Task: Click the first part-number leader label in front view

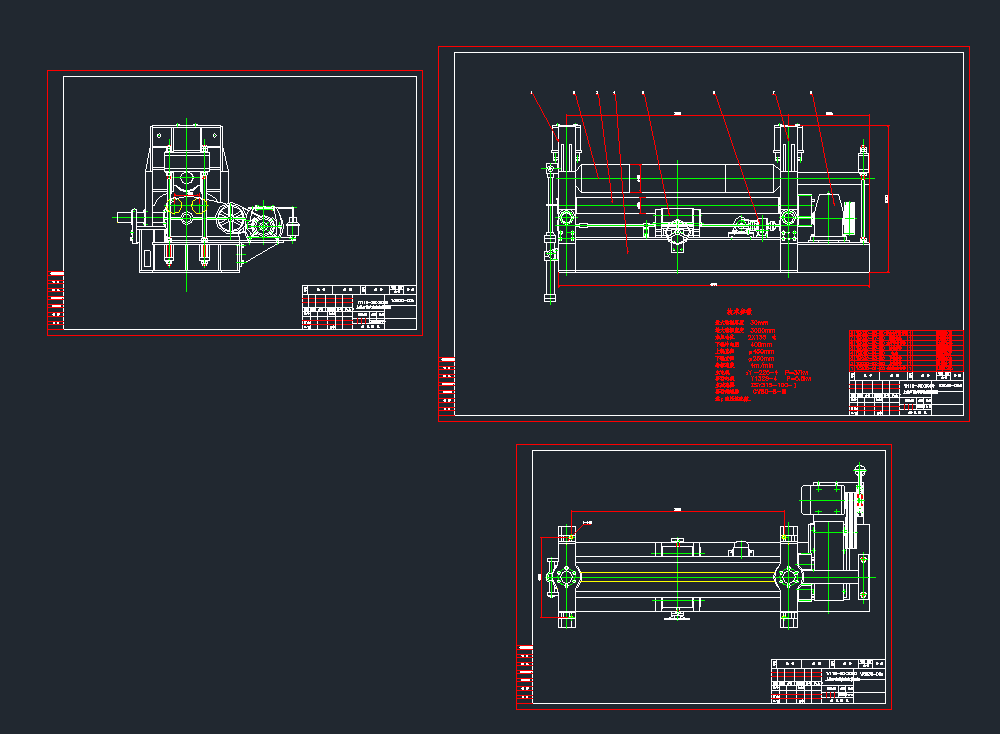Action: [532, 93]
